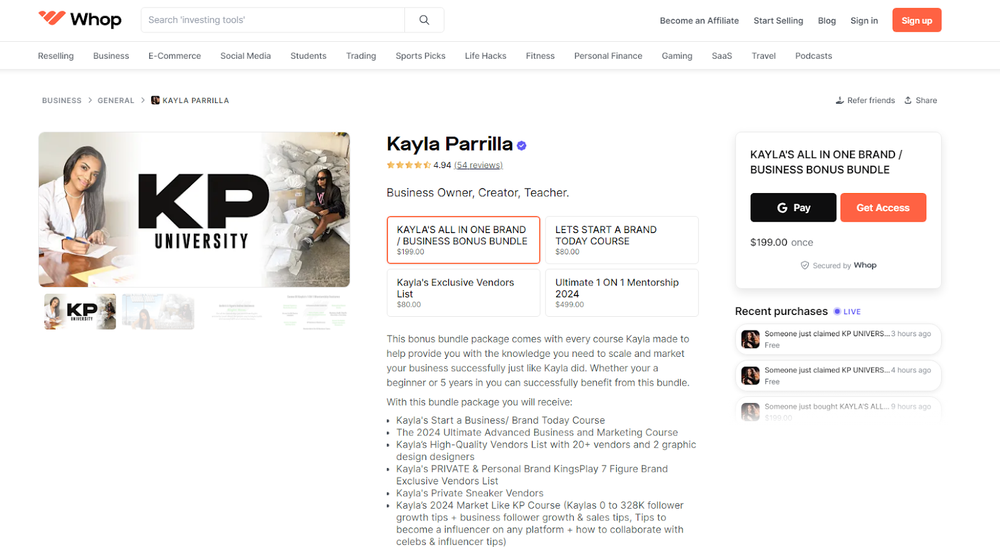Screen dimensions: 1000x548
Task: Type in the search investing tools field
Action: (x=273, y=20)
